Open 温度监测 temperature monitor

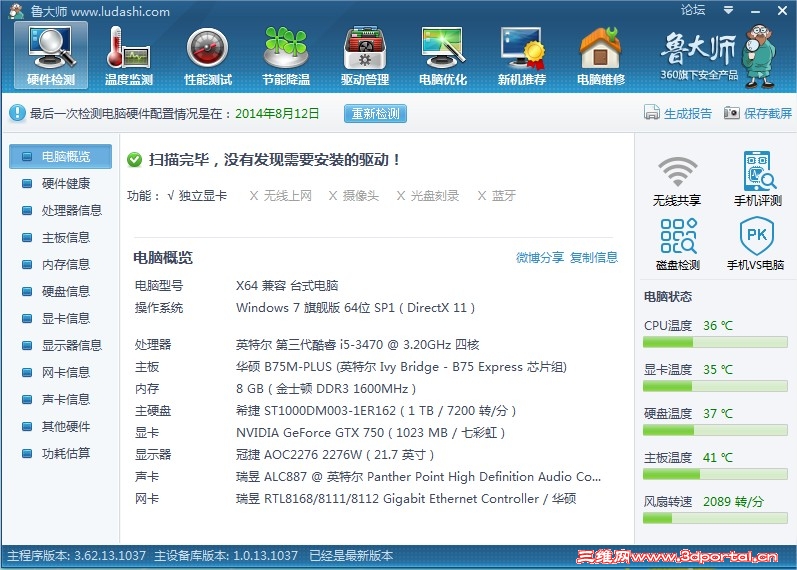coord(129,55)
